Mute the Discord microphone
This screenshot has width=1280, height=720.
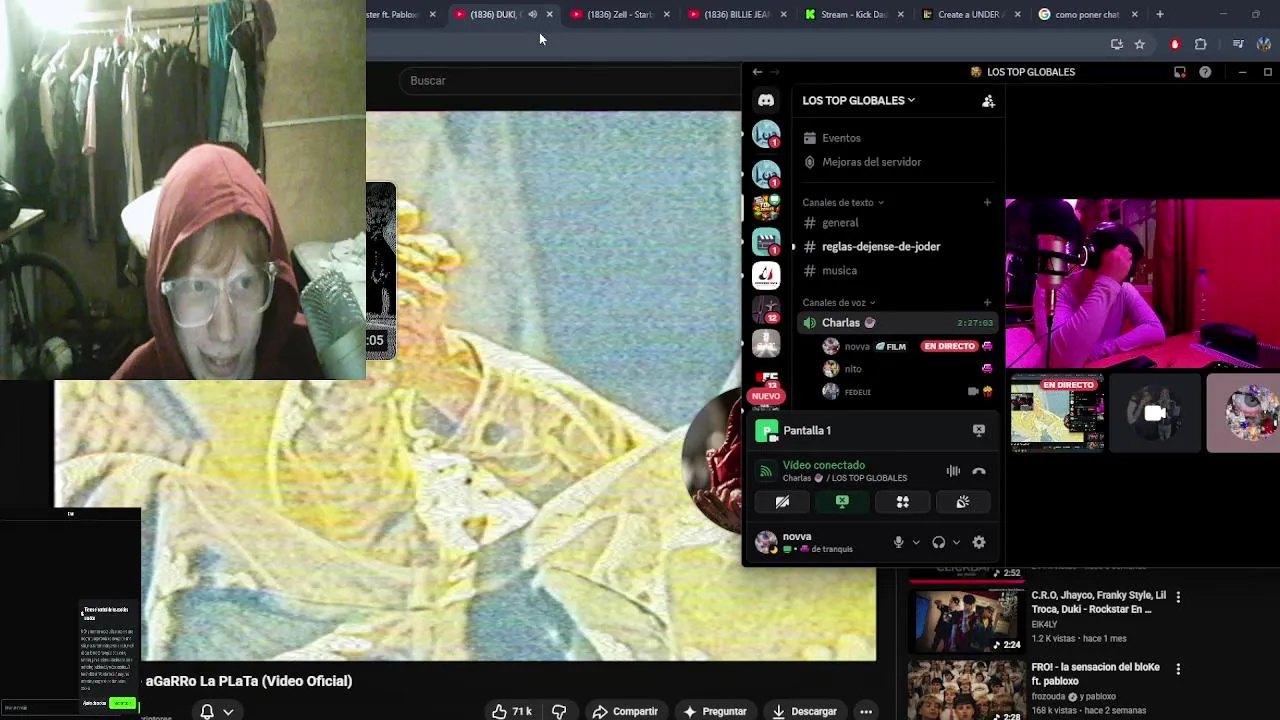898,542
